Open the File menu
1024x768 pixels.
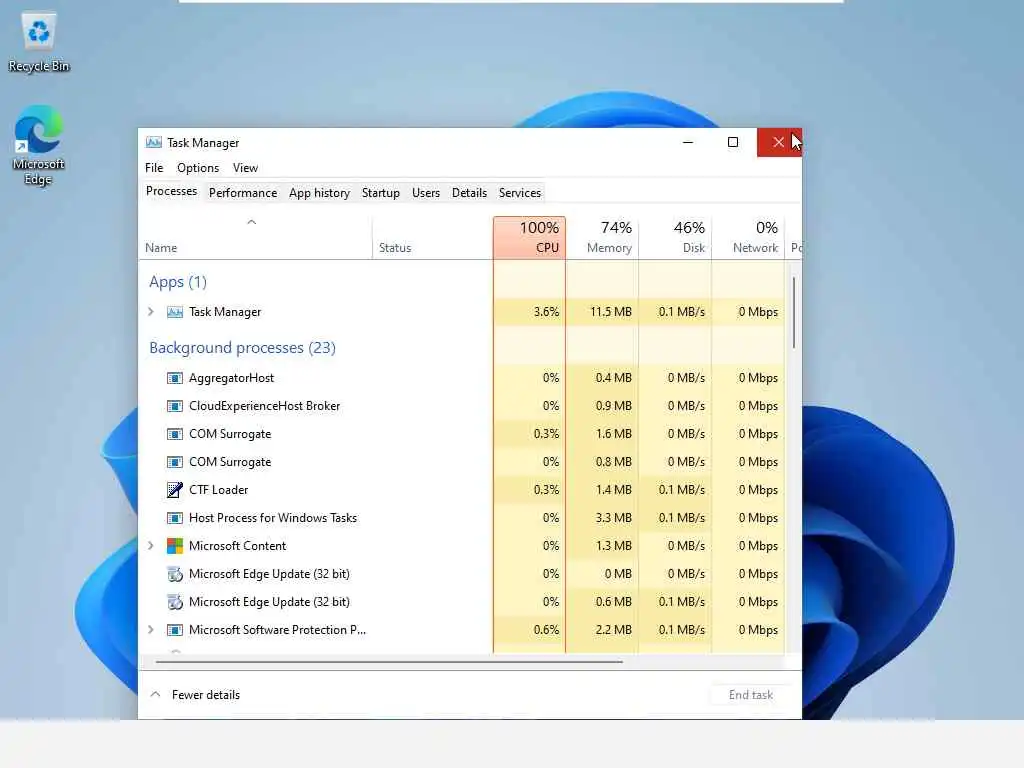tap(154, 168)
